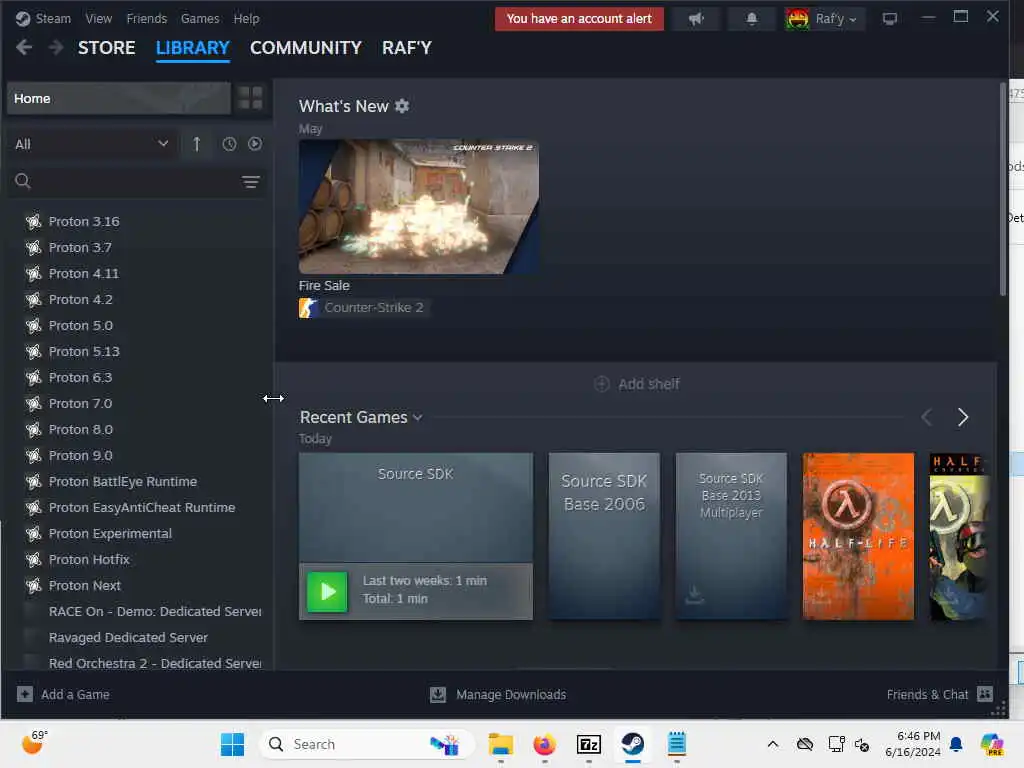Open the announcements megaphone icon
Viewport: 1024px width, 768px height.
696,19
